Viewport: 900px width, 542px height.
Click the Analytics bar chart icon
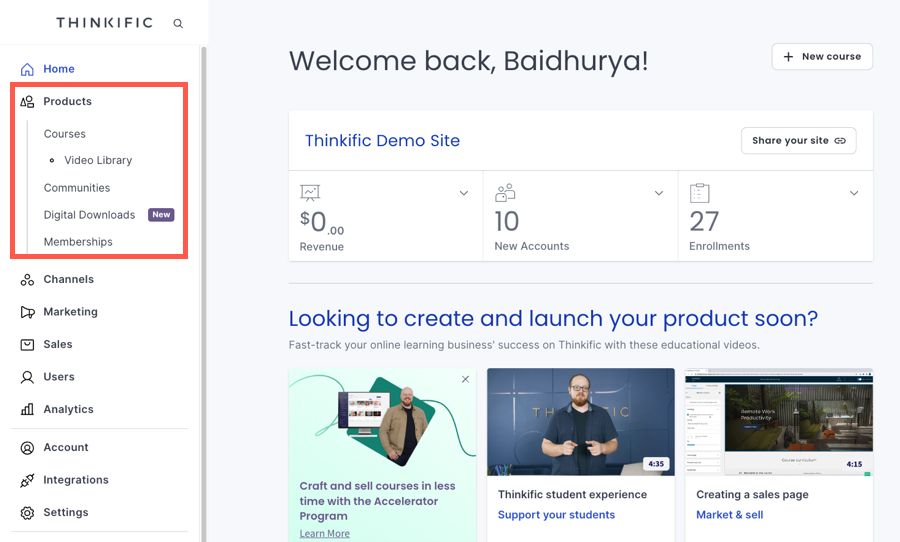coord(27,409)
